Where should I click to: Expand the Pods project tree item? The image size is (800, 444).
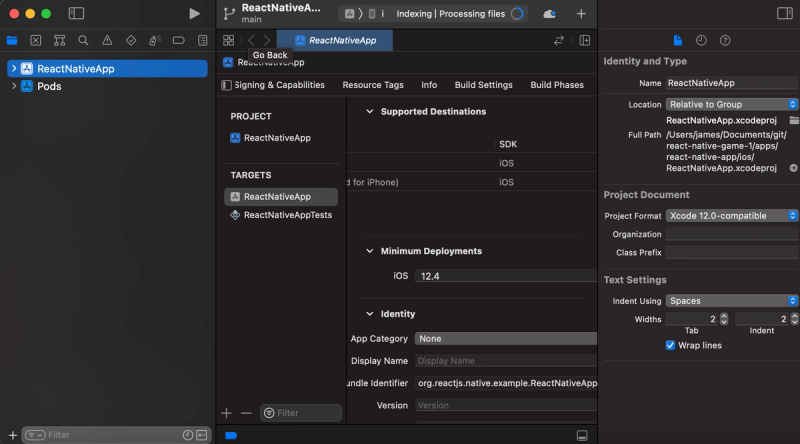coord(14,86)
